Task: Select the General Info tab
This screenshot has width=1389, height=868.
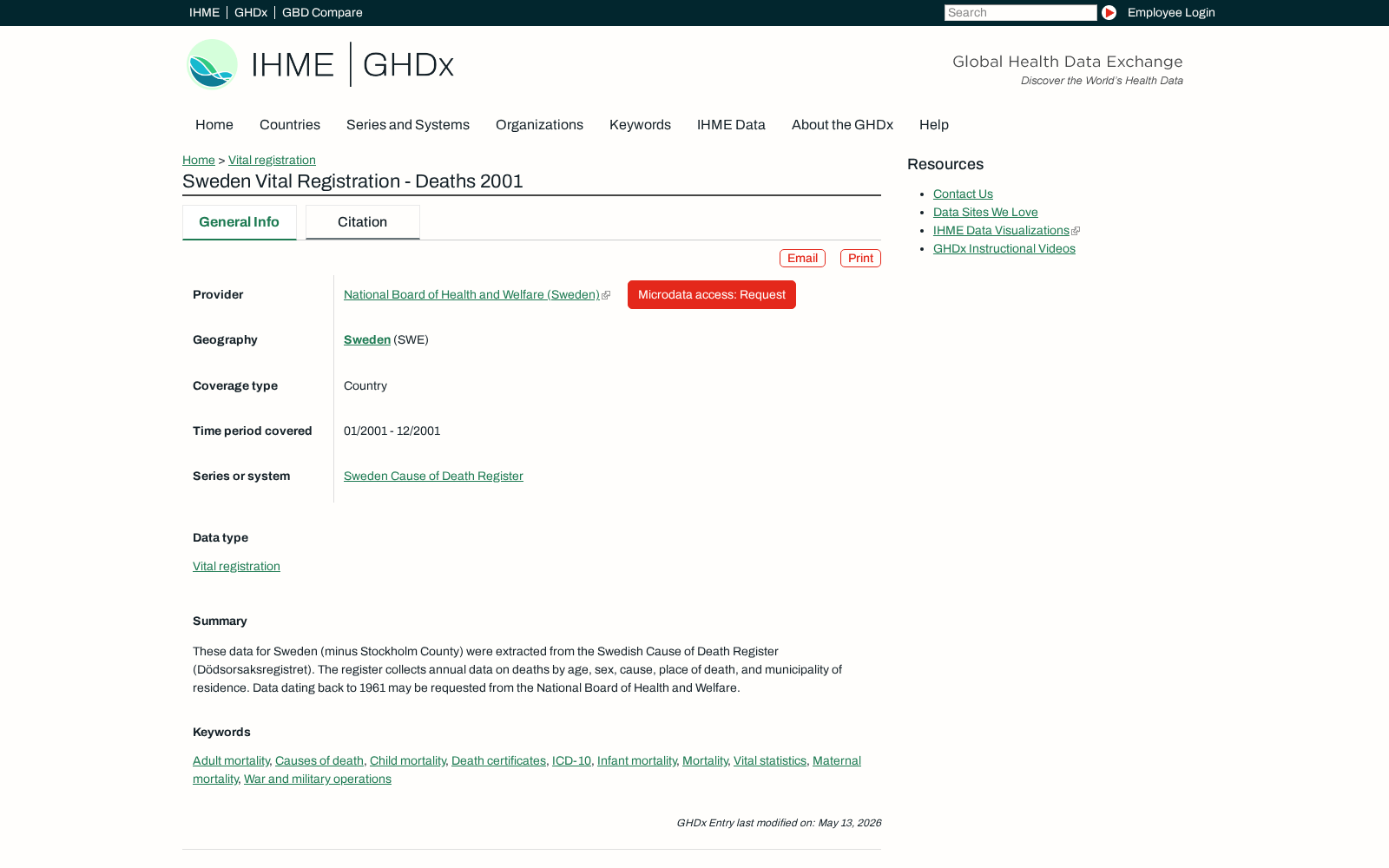Action: click(240, 222)
